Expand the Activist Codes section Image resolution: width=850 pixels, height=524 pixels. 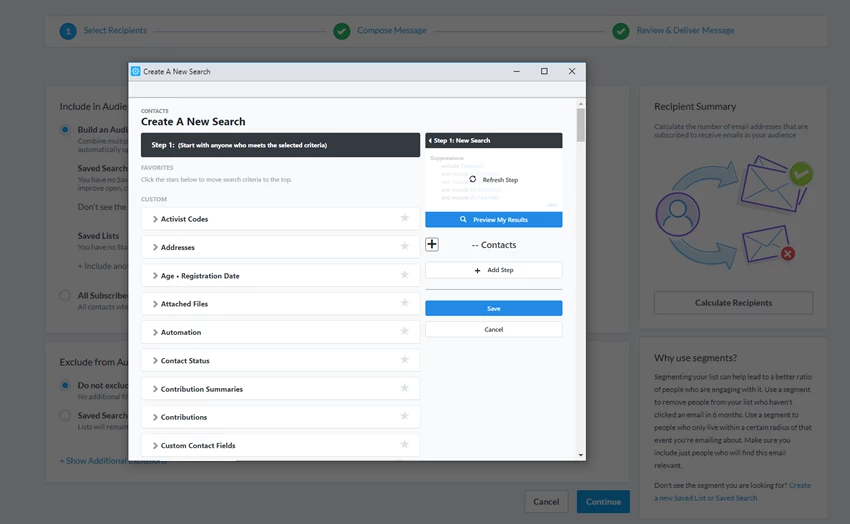tap(155, 219)
